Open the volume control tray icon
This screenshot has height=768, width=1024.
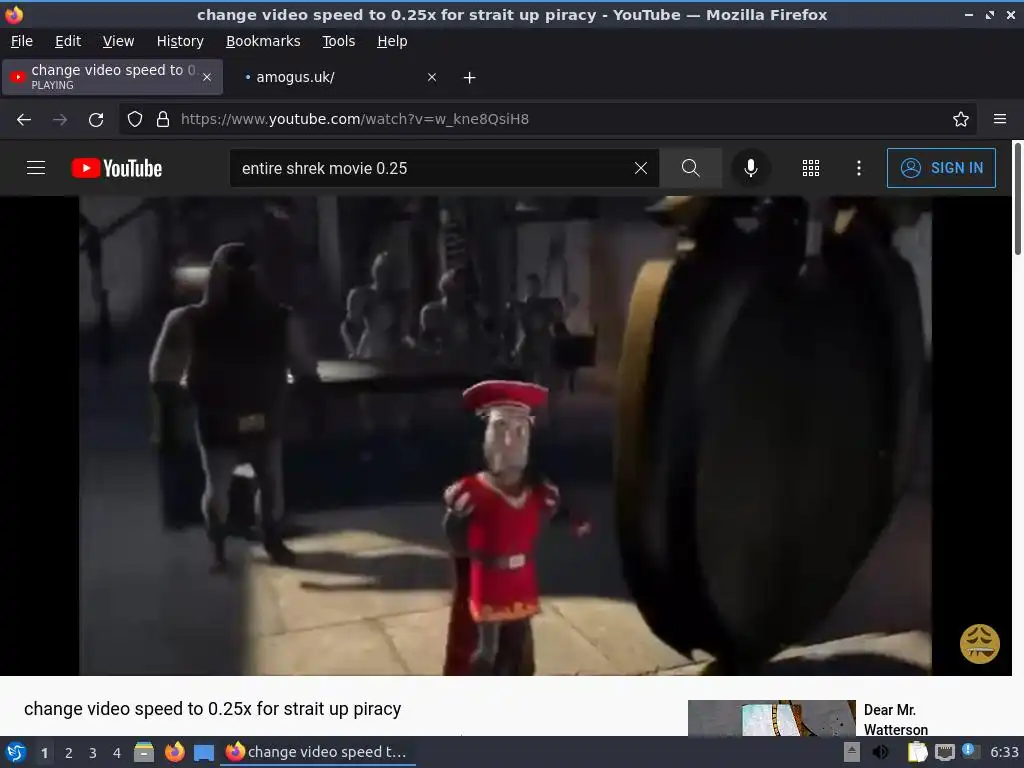point(881,752)
